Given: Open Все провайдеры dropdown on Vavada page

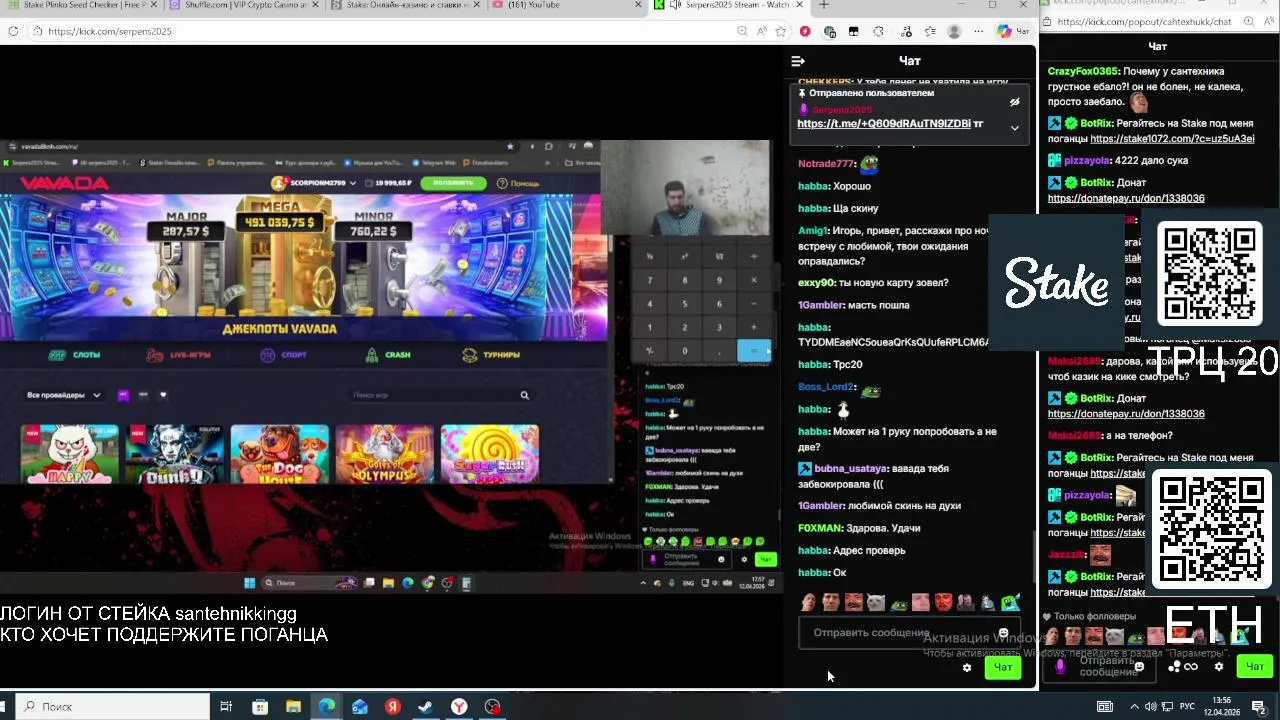Looking at the screenshot, I should [x=64, y=395].
